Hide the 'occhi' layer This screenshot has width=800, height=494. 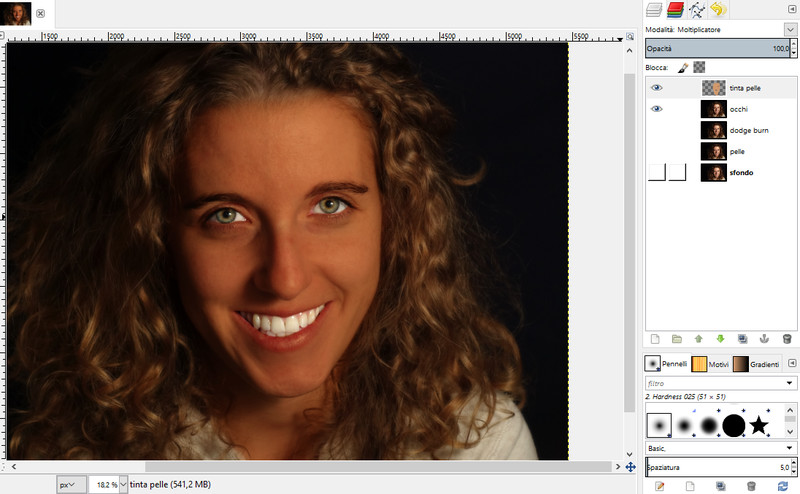(657, 109)
